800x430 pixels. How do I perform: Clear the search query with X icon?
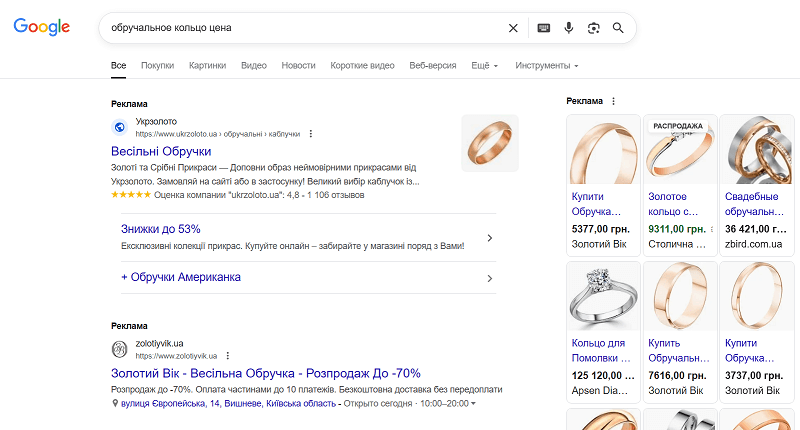coord(513,28)
